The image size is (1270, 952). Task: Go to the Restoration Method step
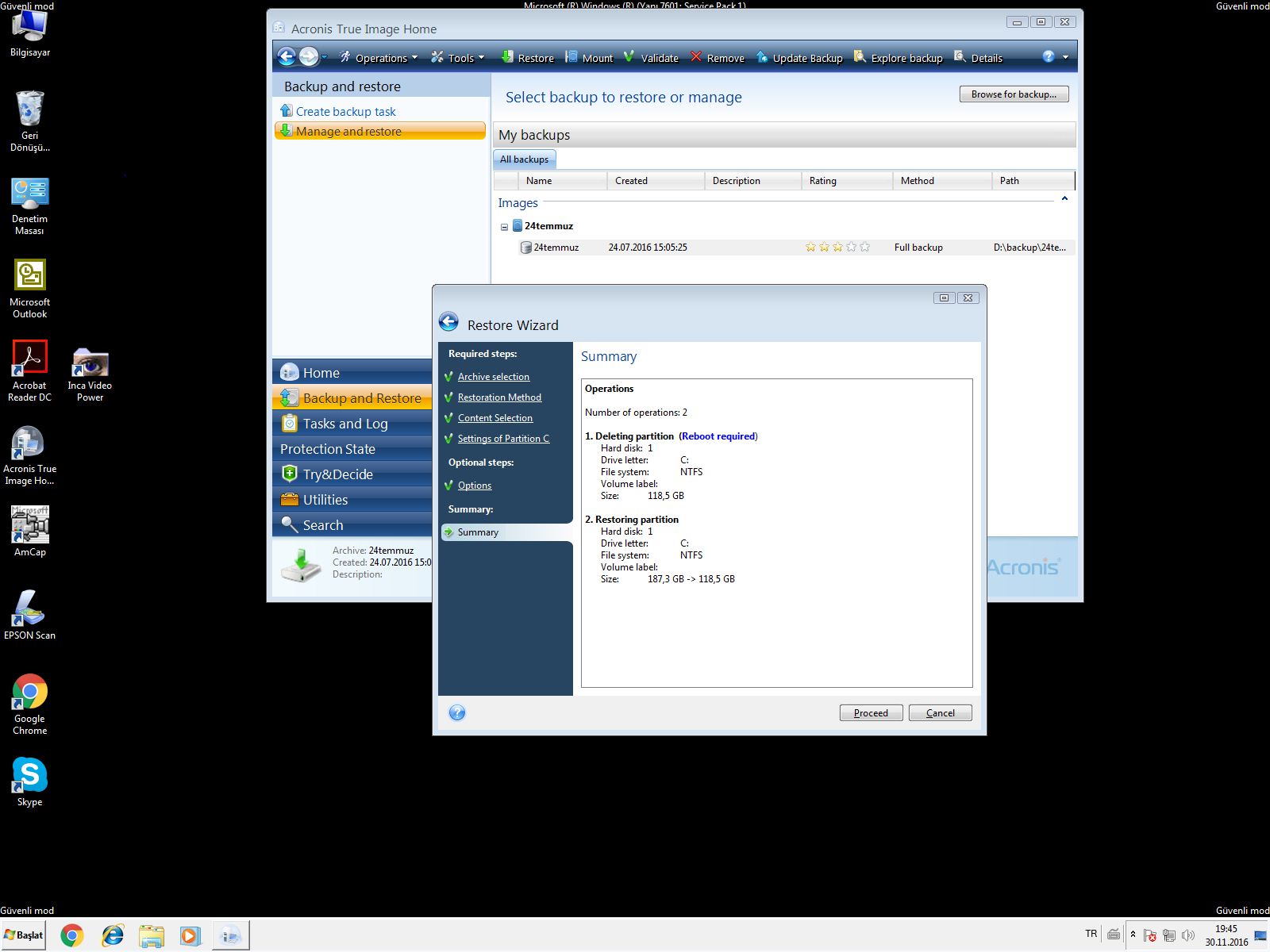(499, 397)
